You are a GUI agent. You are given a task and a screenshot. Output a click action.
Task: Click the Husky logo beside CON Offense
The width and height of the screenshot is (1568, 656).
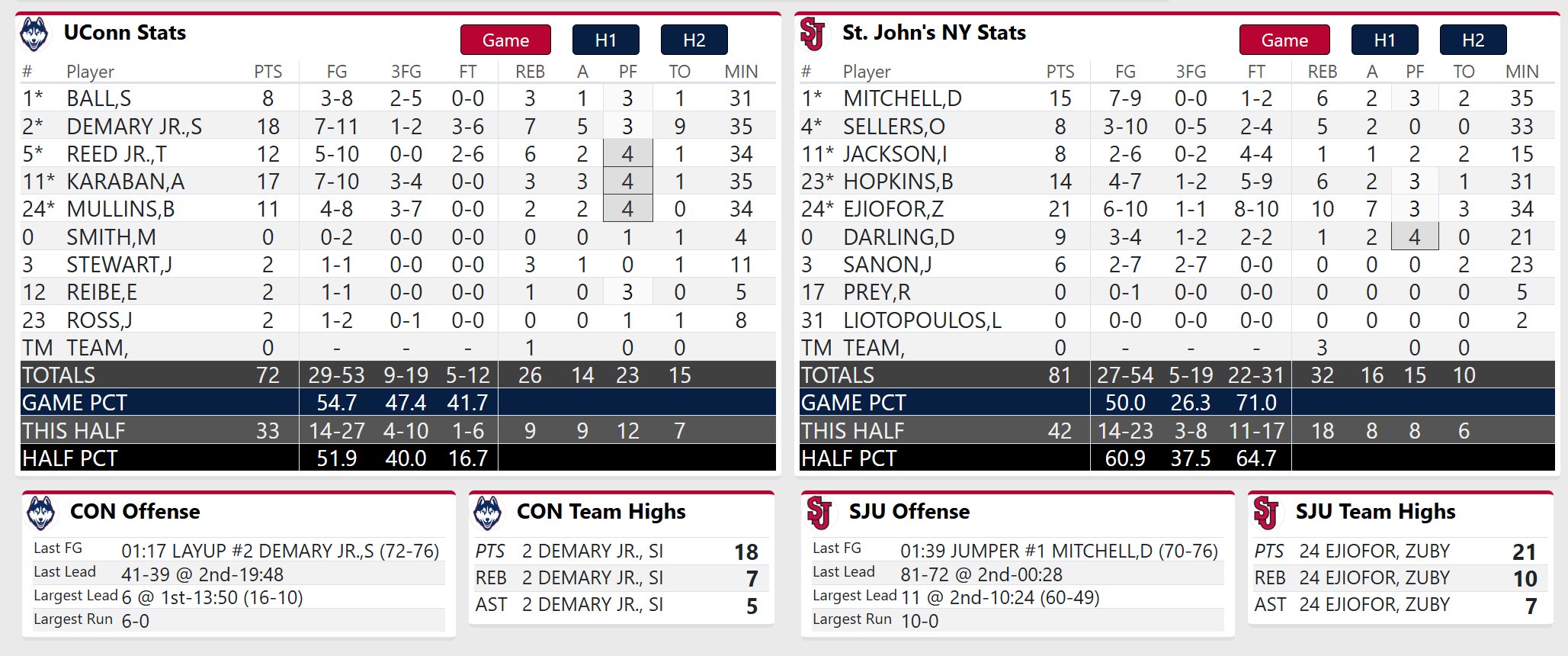(x=40, y=513)
